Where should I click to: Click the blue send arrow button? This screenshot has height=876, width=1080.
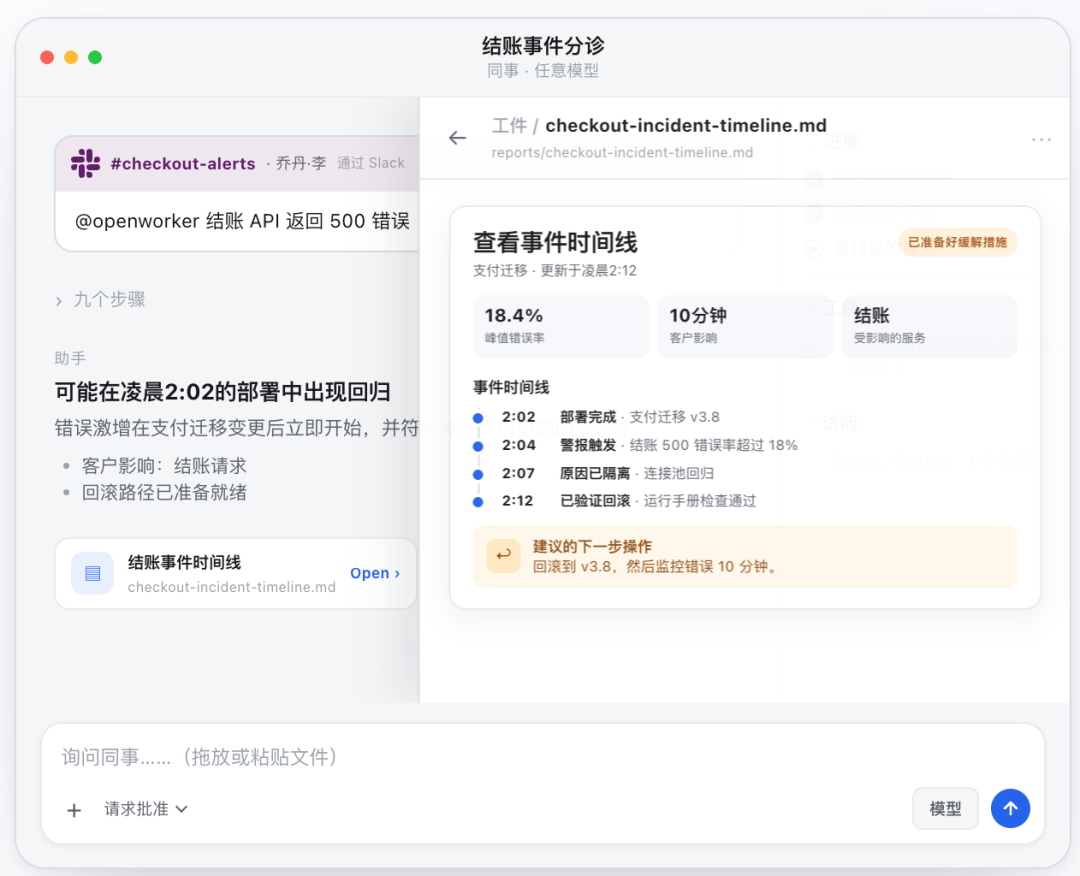[1010, 809]
